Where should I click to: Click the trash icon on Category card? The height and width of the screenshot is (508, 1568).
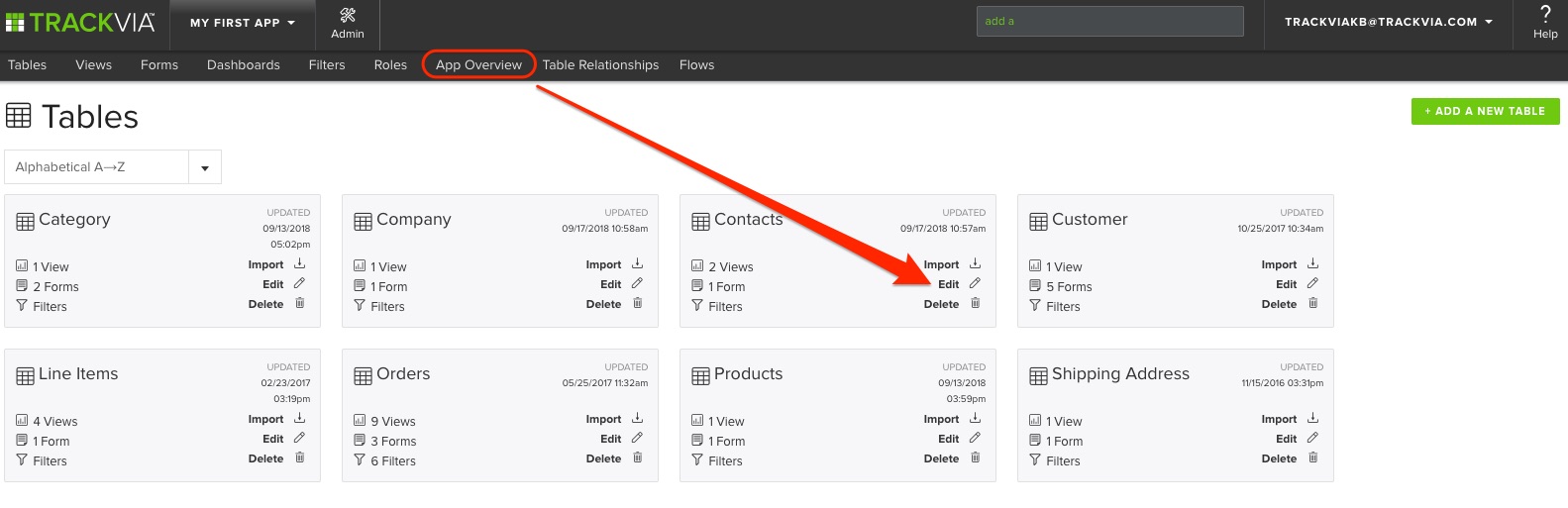tap(299, 303)
